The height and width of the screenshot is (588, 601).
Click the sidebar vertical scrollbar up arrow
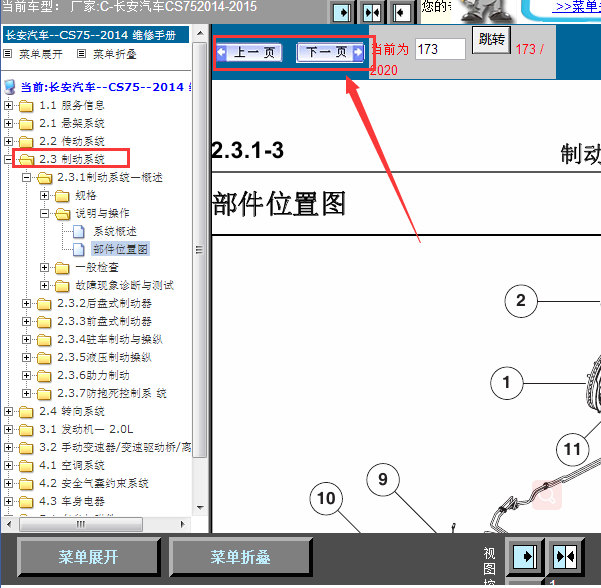[x=200, y=33]
